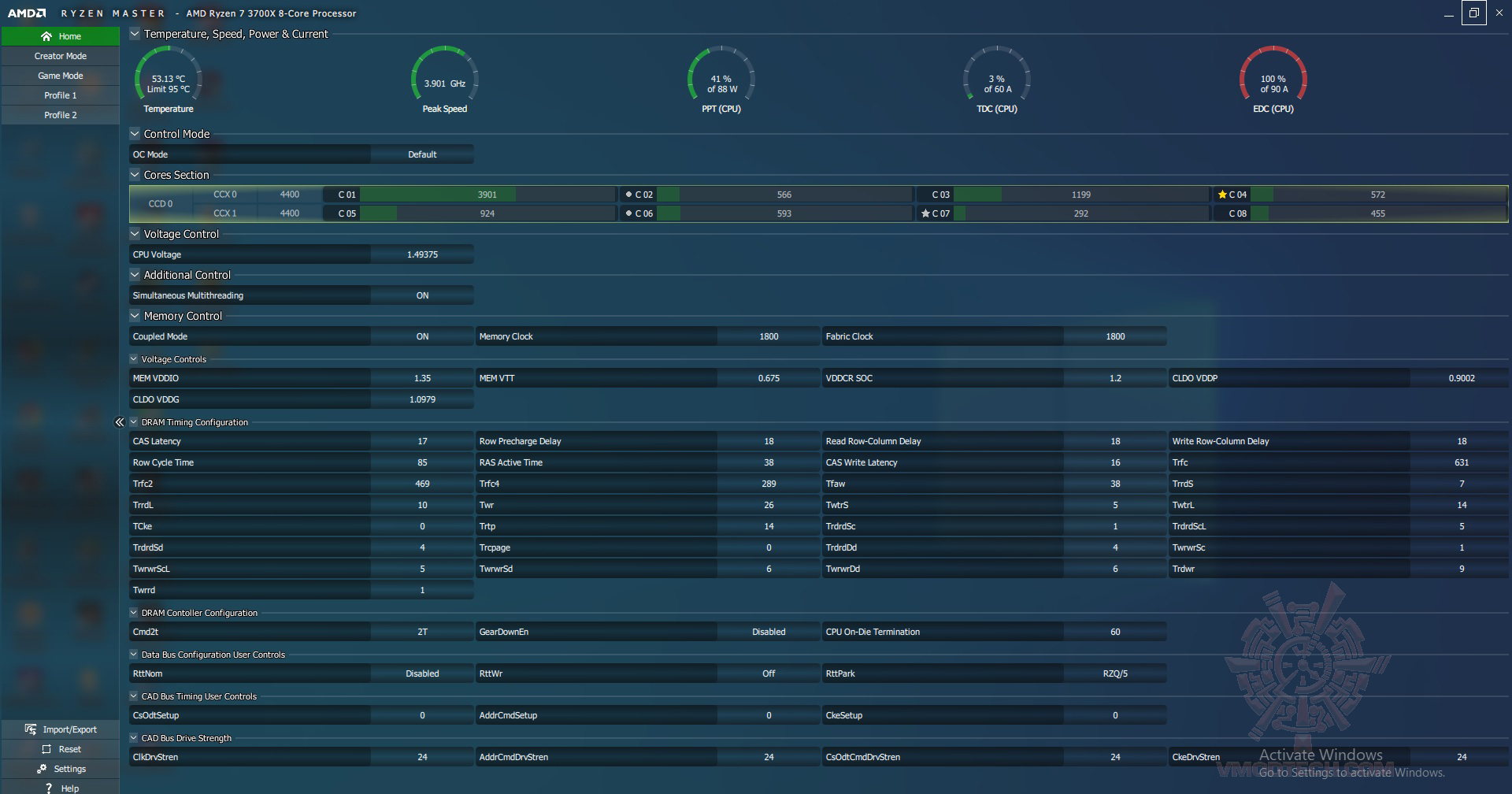Collapse the Voltage Control section
This screenshot has width=1512, height=794.
click(135, 234)
